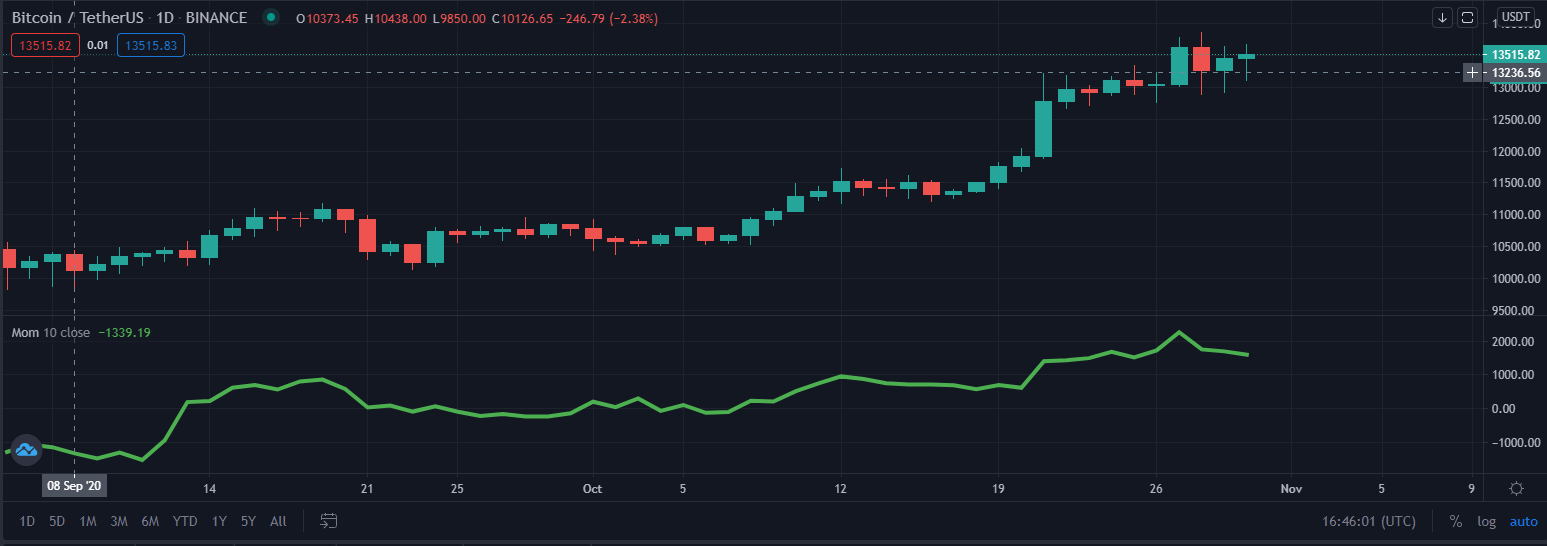Select the 1Y time range
The image size is (1547, 546).
[219, 521]
